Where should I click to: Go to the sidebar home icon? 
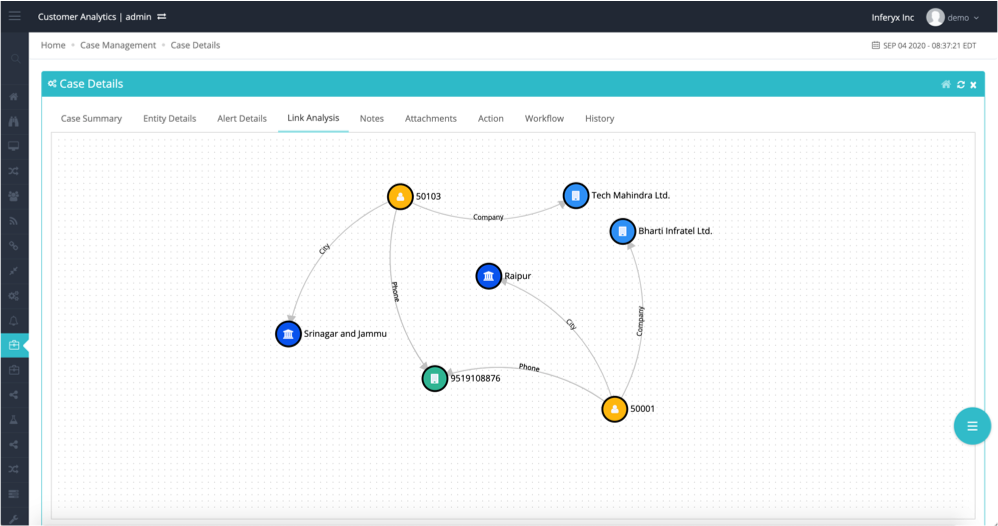(x=14, y=97)
